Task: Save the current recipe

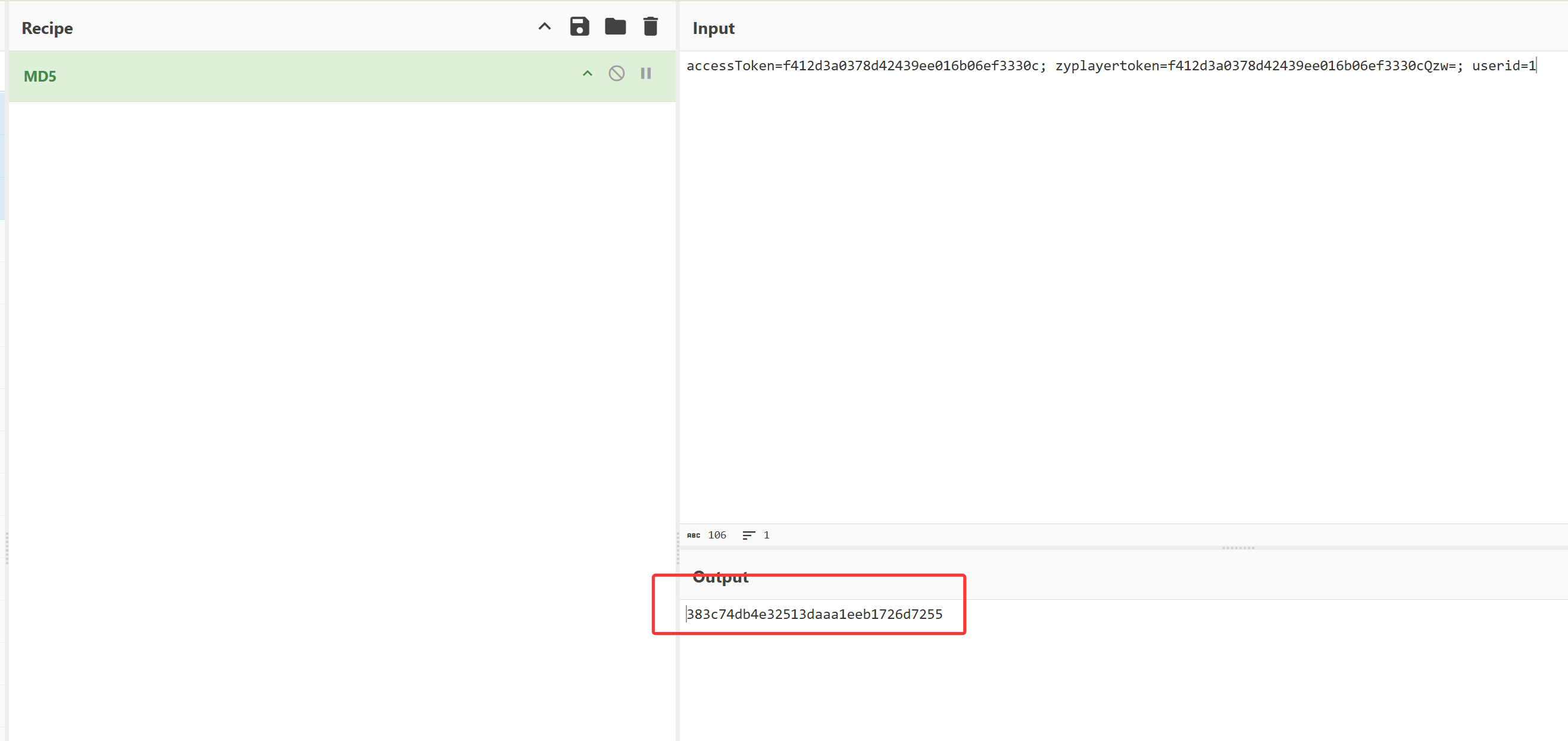Action: (x=579, y=27)
